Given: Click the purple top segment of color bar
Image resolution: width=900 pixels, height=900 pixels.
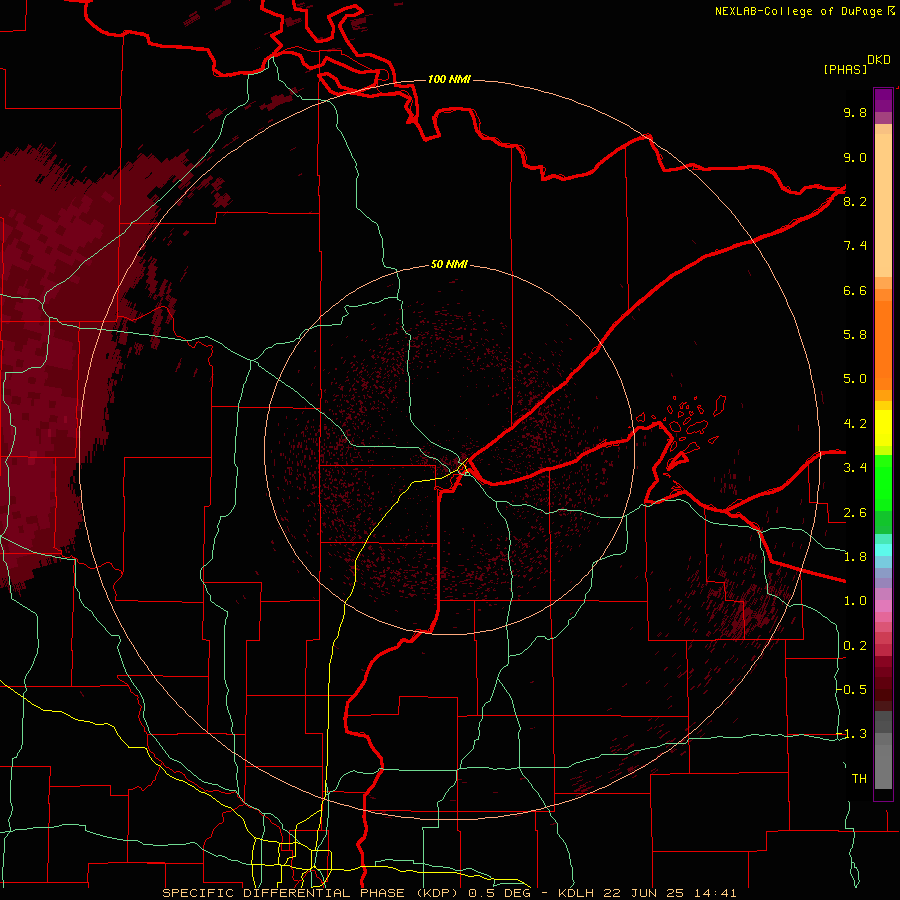Looking at the screenshot, I should click(883, 100).
